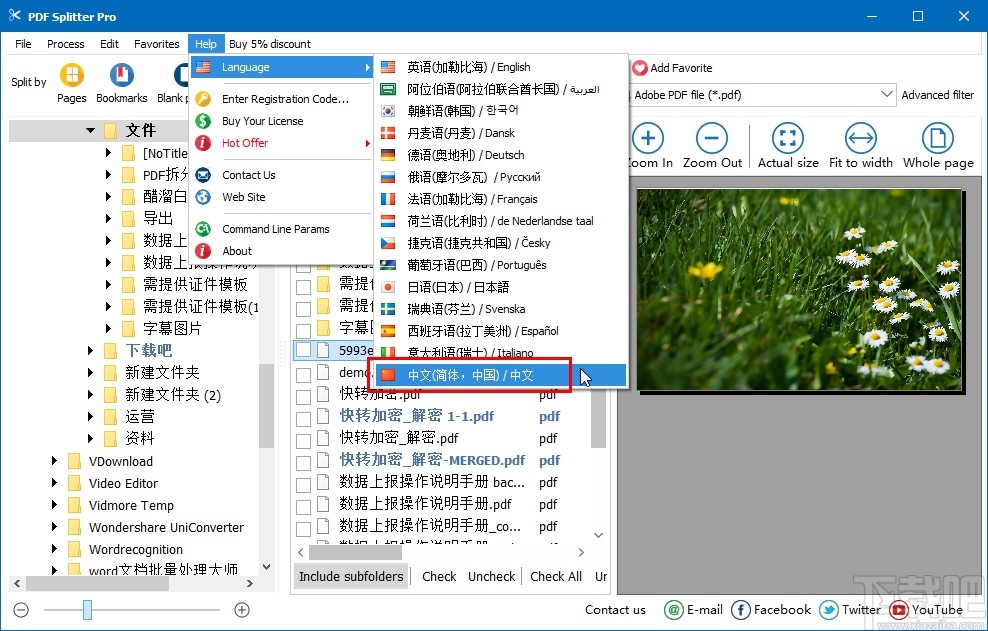This screenshot has height=631, width=988.
Task: Open the Language submenu item
Action: click(x=282, y=67)
